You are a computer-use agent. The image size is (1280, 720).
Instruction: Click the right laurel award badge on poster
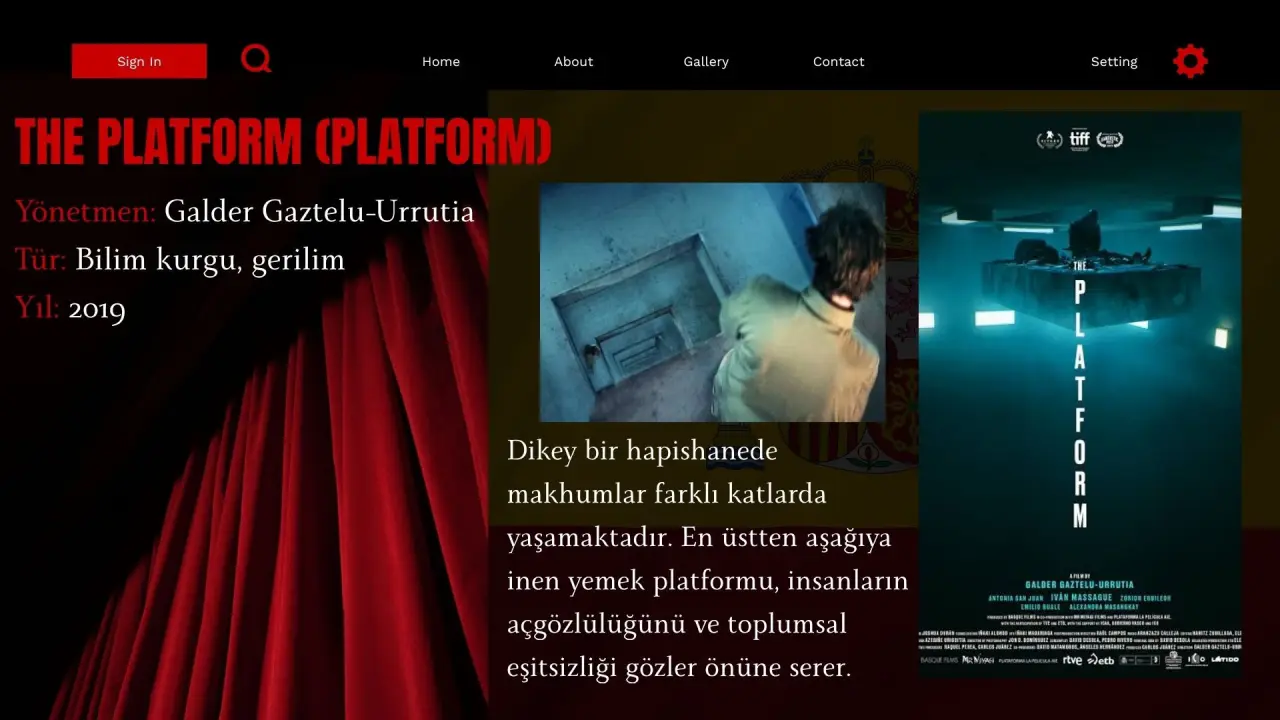(1109, 139)
